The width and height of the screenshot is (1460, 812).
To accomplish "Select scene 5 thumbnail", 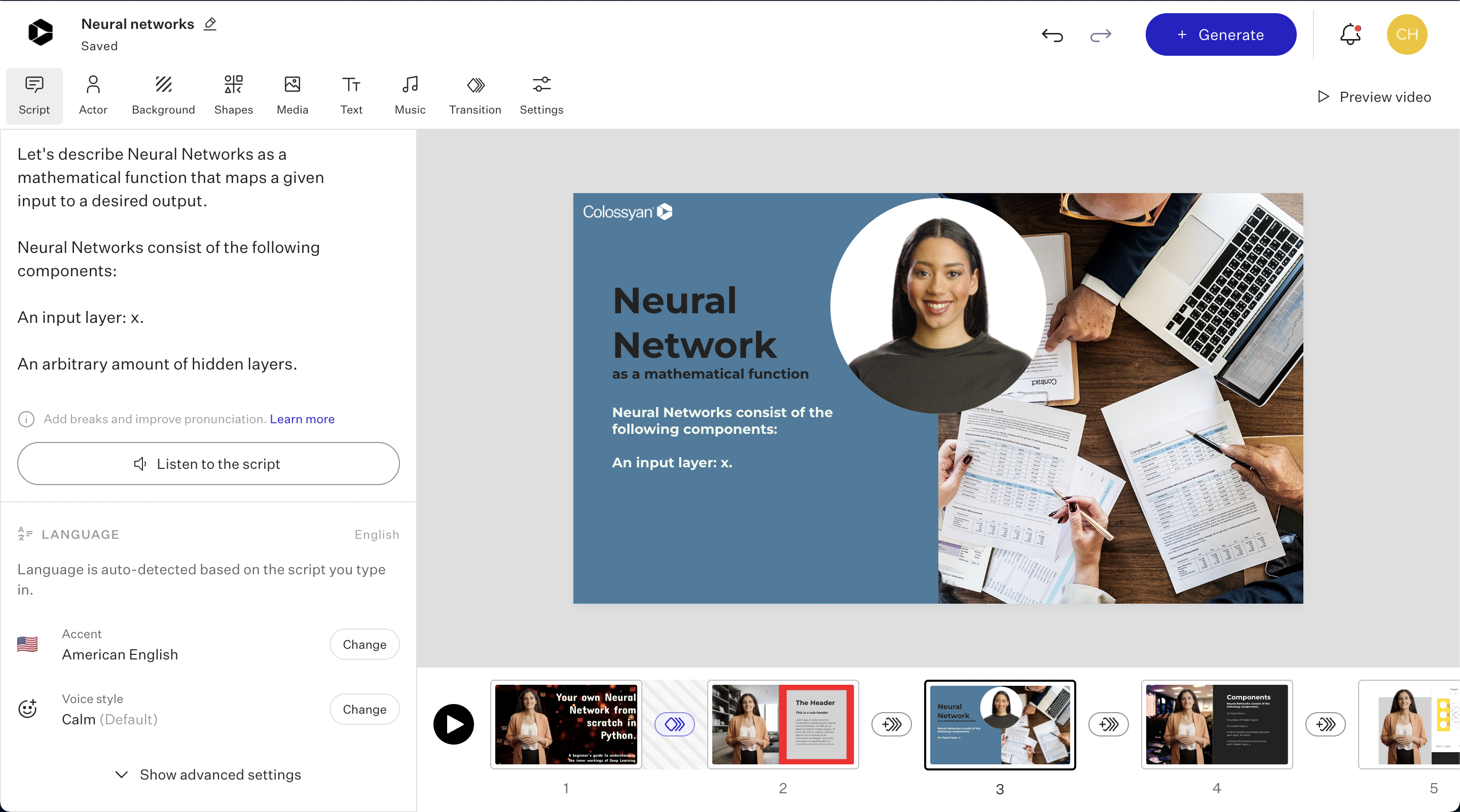I will [1409, 724].
